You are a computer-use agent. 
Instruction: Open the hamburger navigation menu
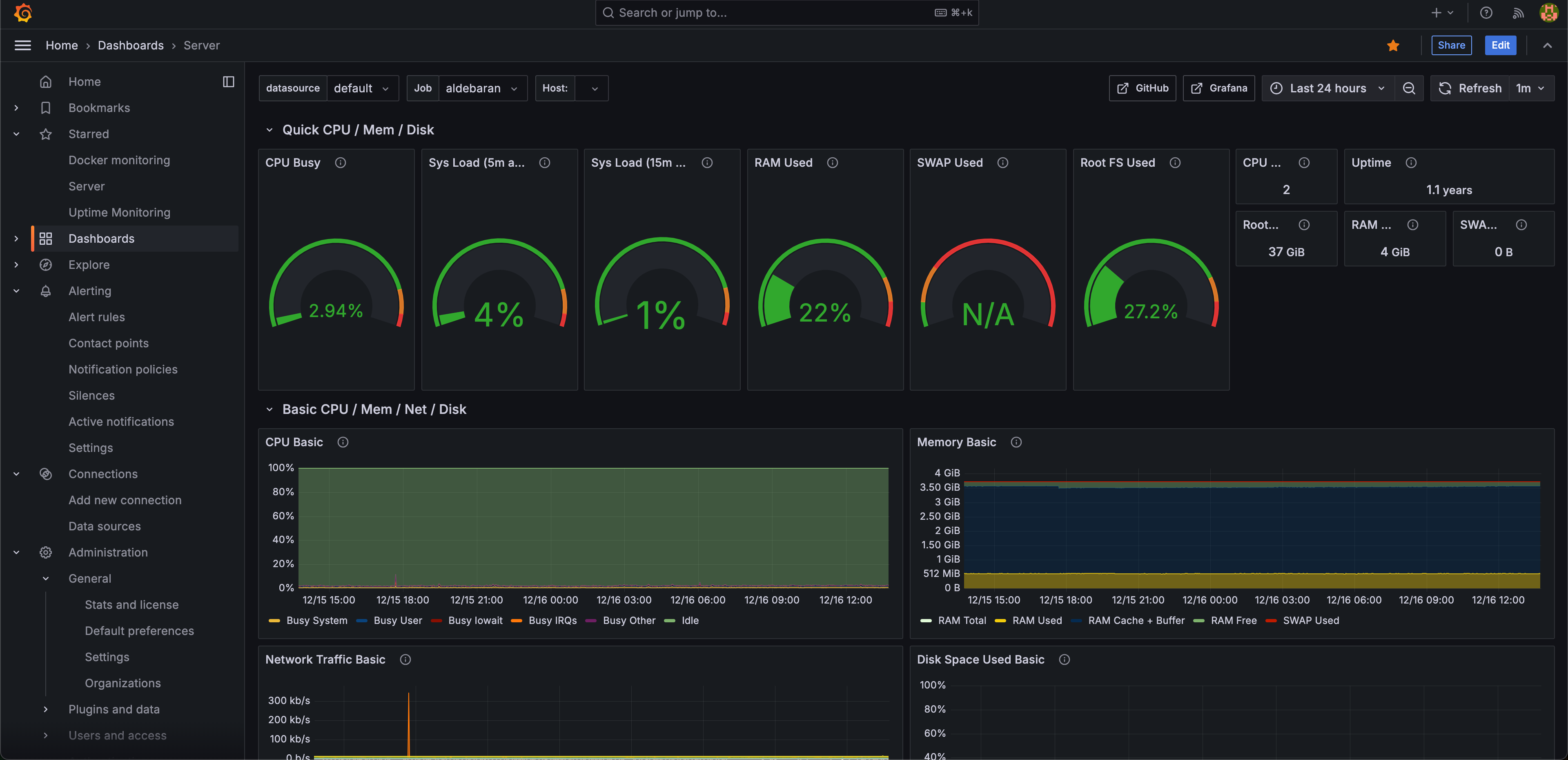(x=22, y=45)
